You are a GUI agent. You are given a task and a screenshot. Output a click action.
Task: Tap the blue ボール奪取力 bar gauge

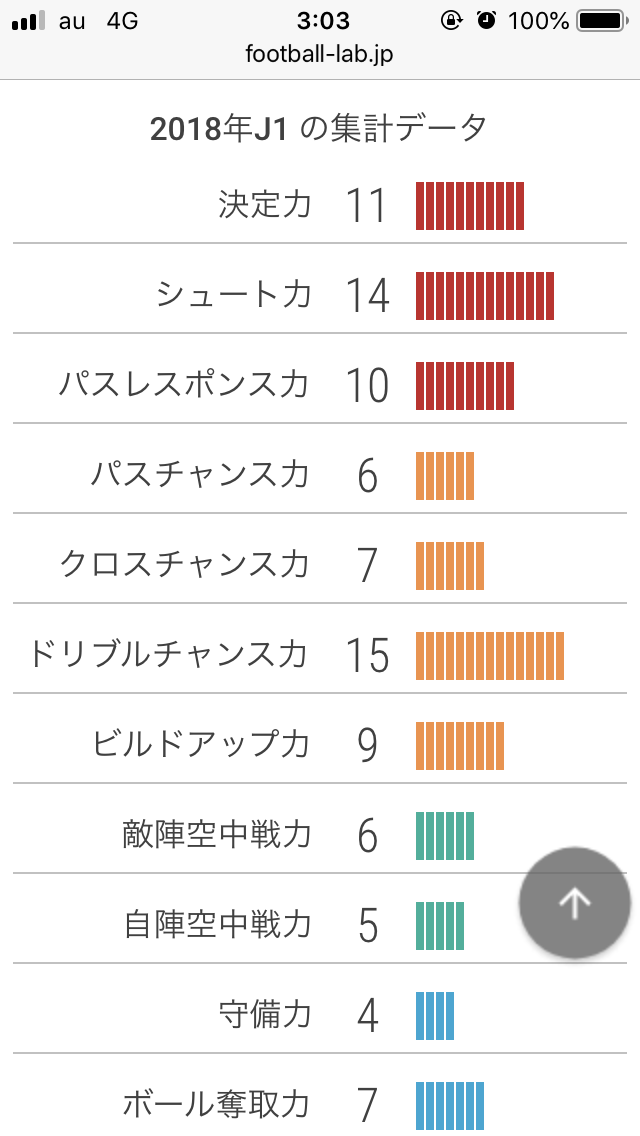449,1105
